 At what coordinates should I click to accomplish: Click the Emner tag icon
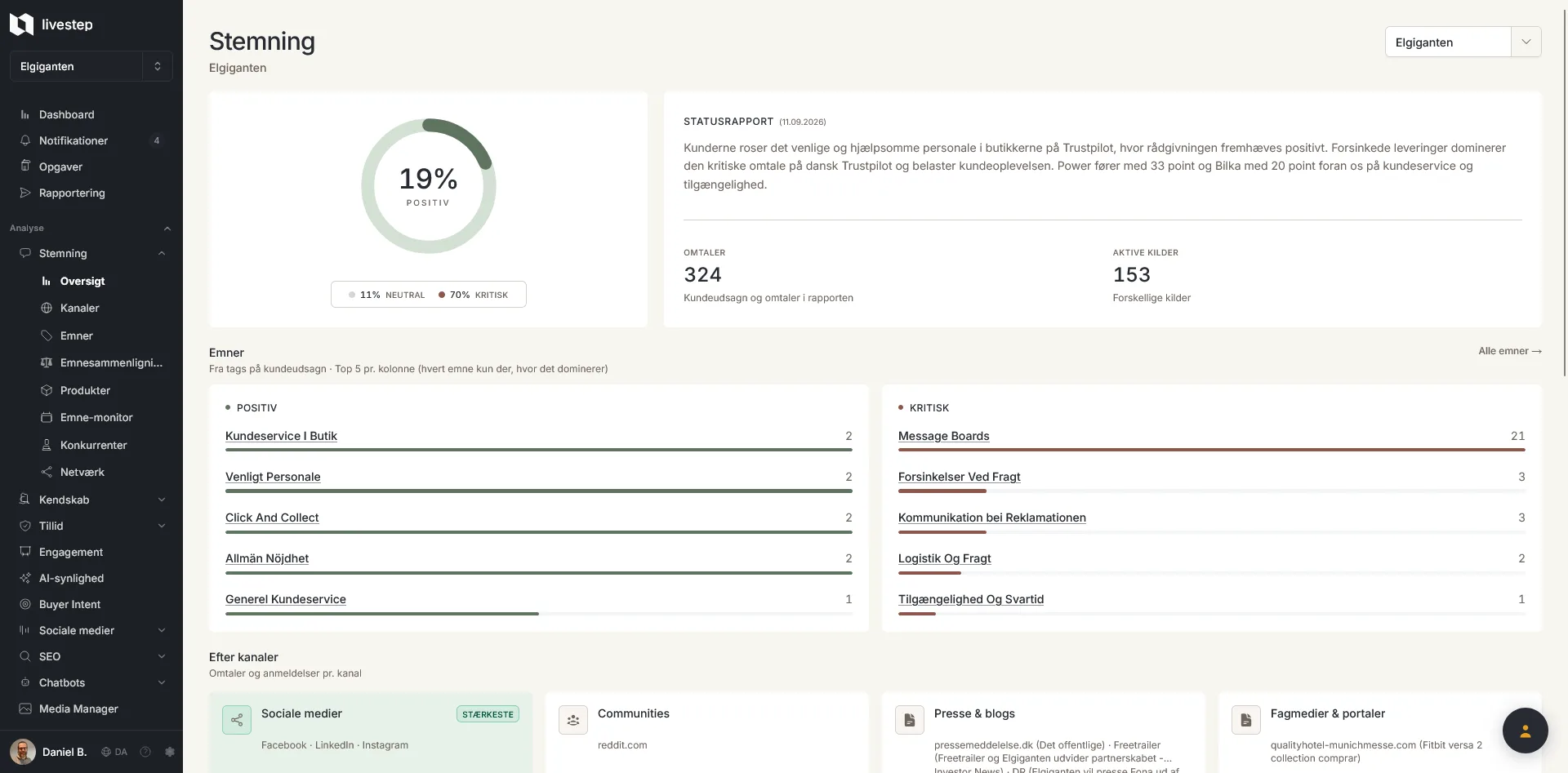pyautogui.click(x=47, y=335)
